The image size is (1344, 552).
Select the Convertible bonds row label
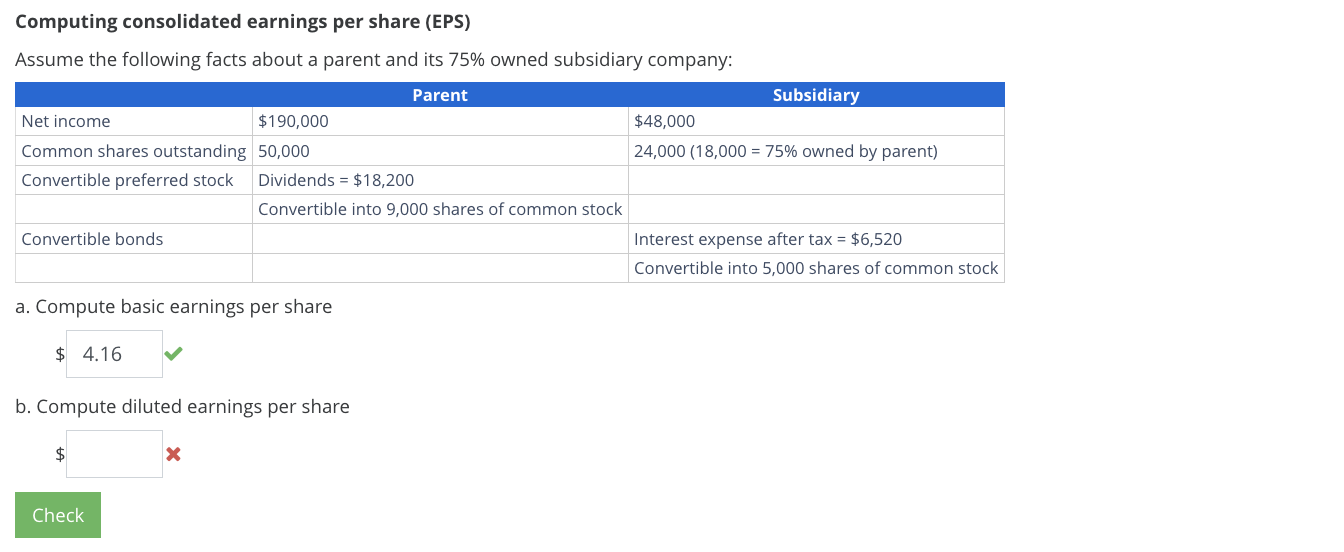(x=92, y=239)
